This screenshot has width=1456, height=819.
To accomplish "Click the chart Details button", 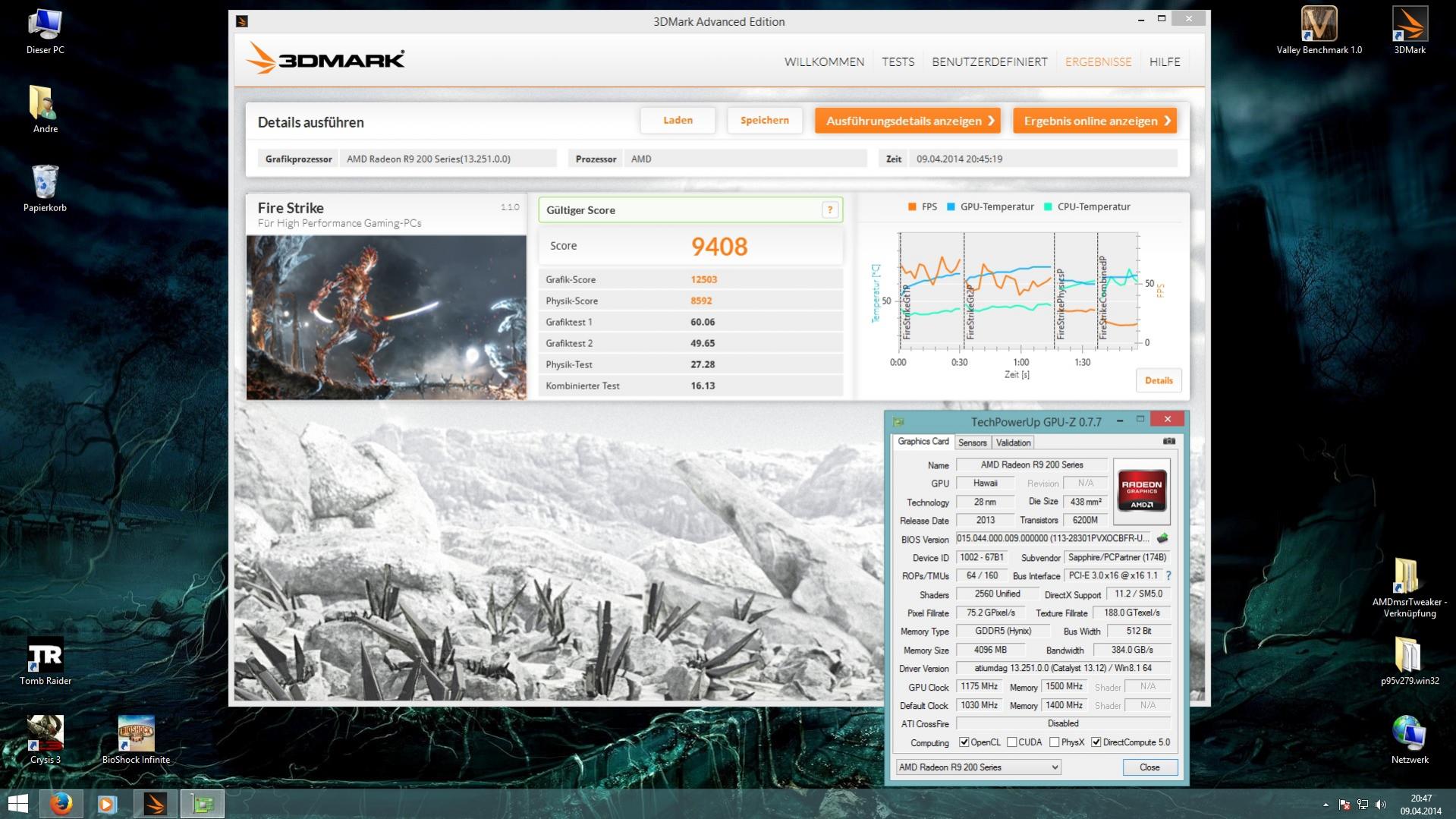I will click(1158, 380).
